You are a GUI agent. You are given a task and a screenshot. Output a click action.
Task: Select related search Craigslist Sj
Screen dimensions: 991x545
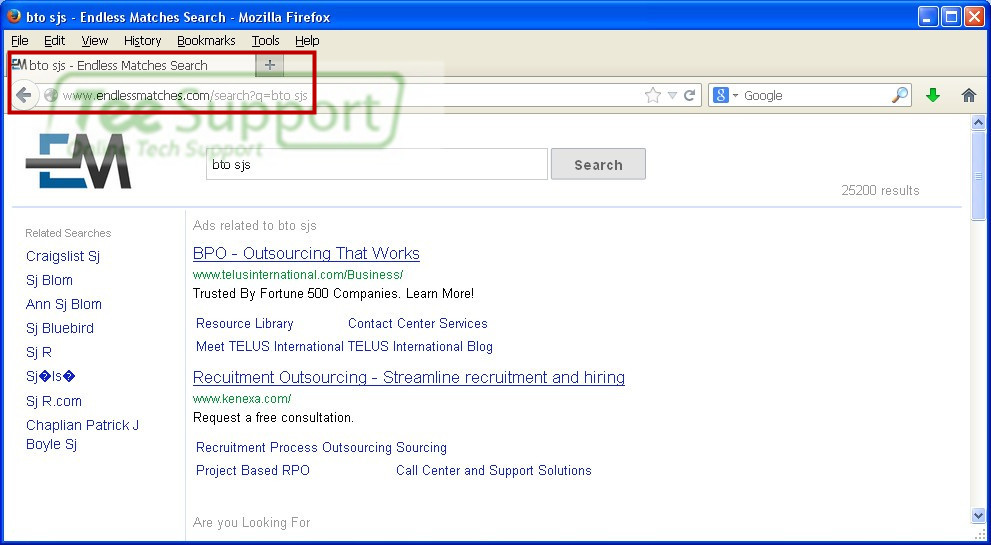(x=63, y=256)
